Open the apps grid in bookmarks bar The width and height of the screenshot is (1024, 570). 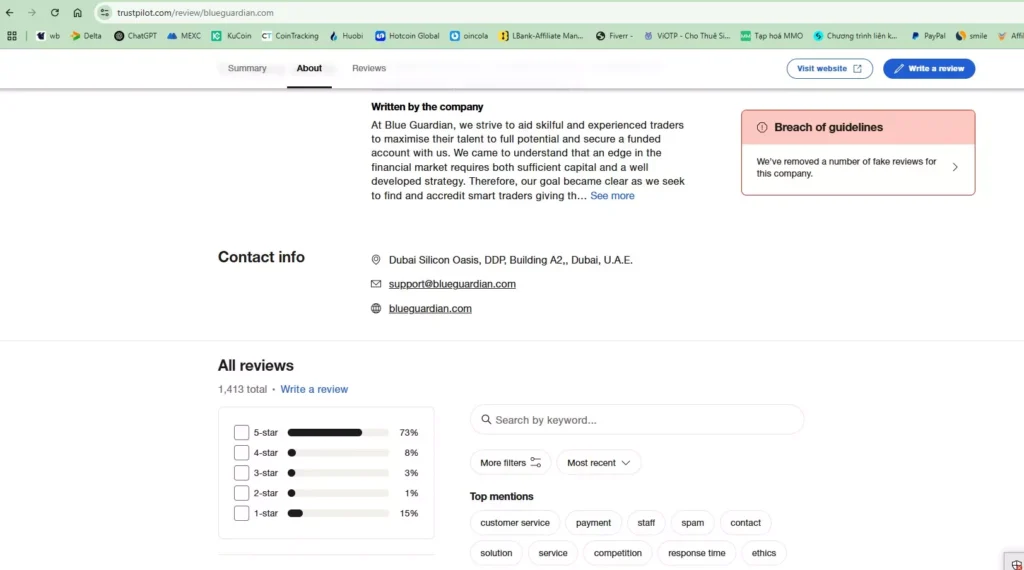(12, 36)
